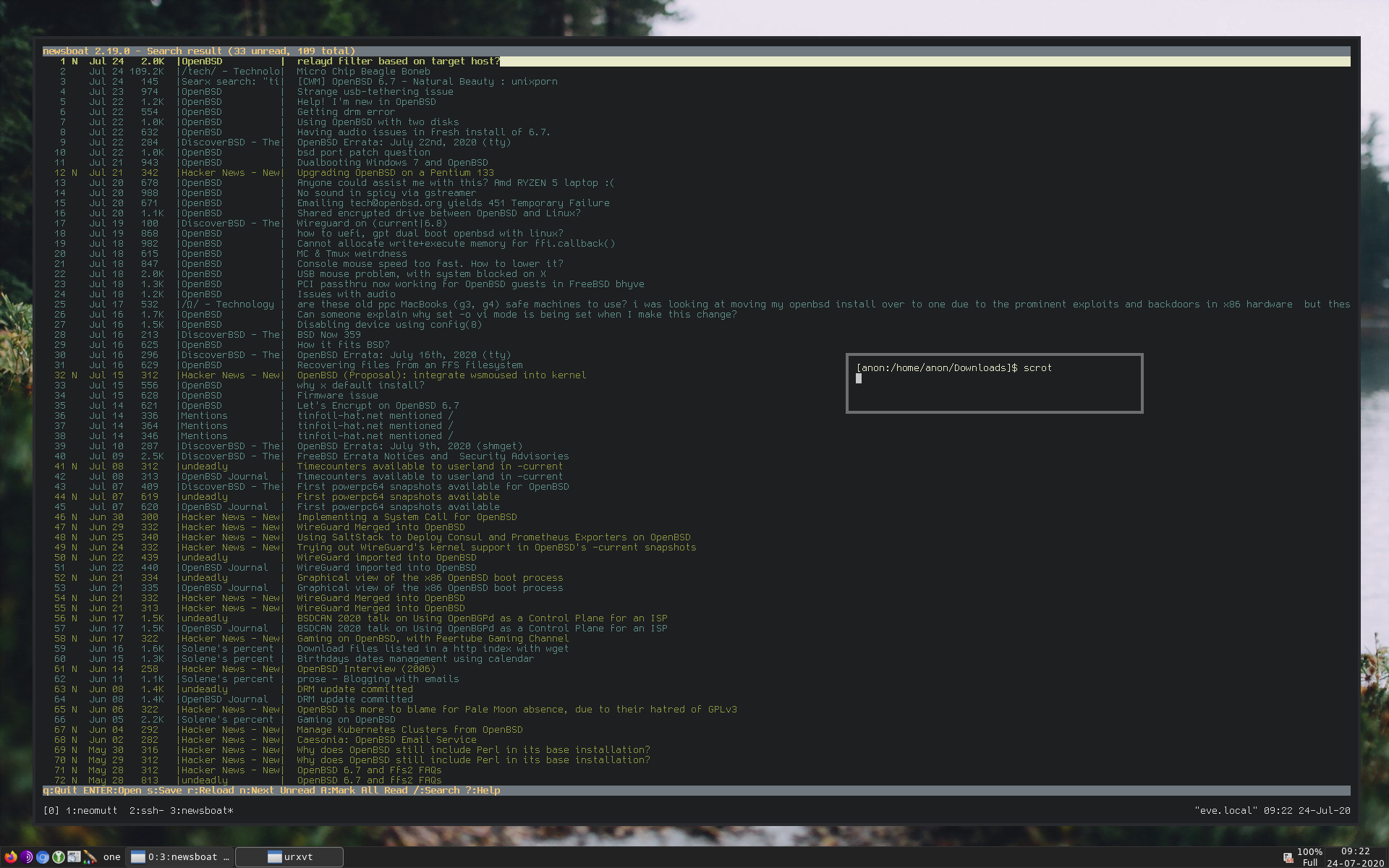Switch to the 0:3:newsboat taskbar window
1389x868 pixels.
click(179, 857)
